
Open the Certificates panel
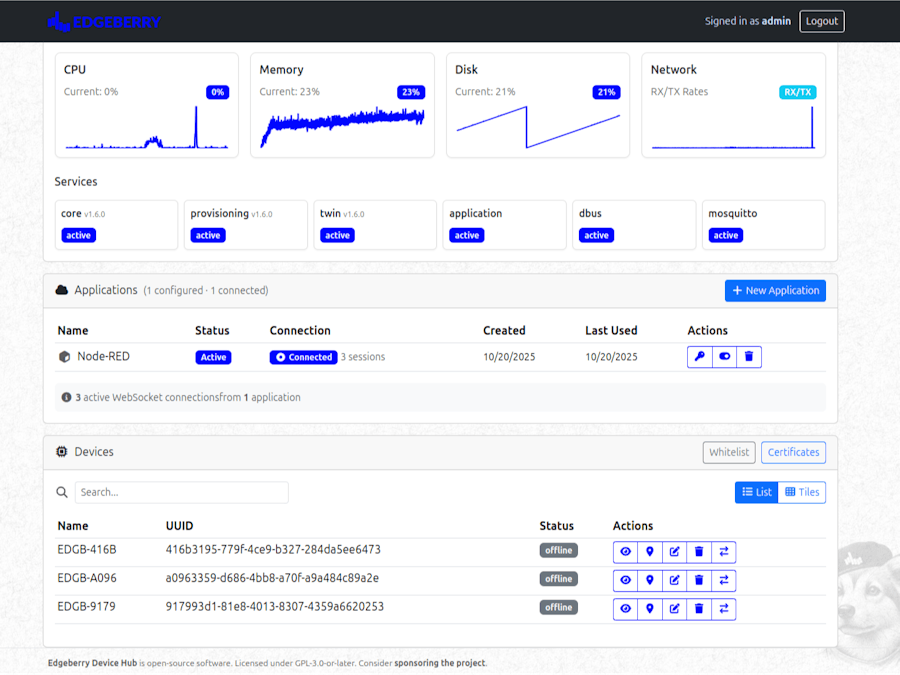coord(793,452)
